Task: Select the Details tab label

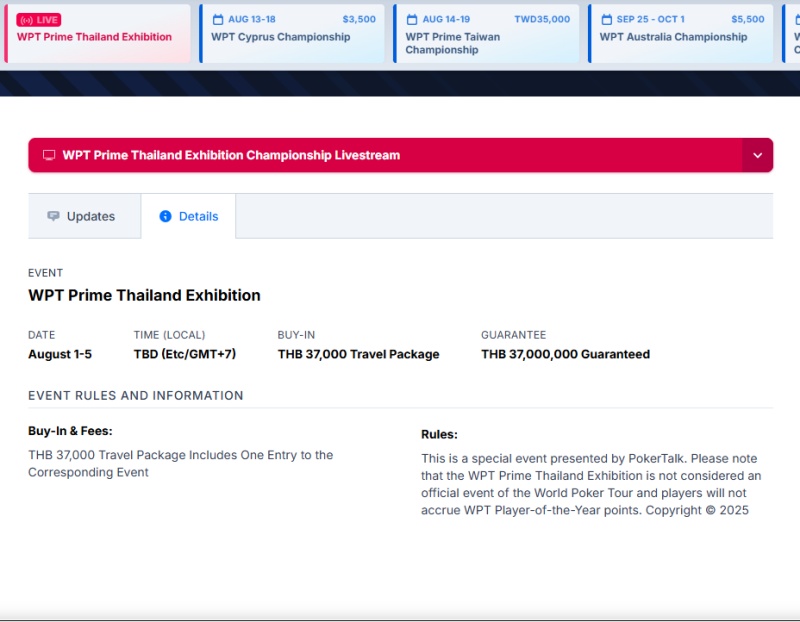Action: point(198,216)
